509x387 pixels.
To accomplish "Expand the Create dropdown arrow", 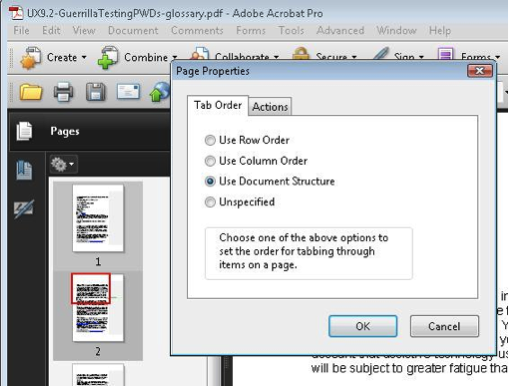I will point(84,57).
